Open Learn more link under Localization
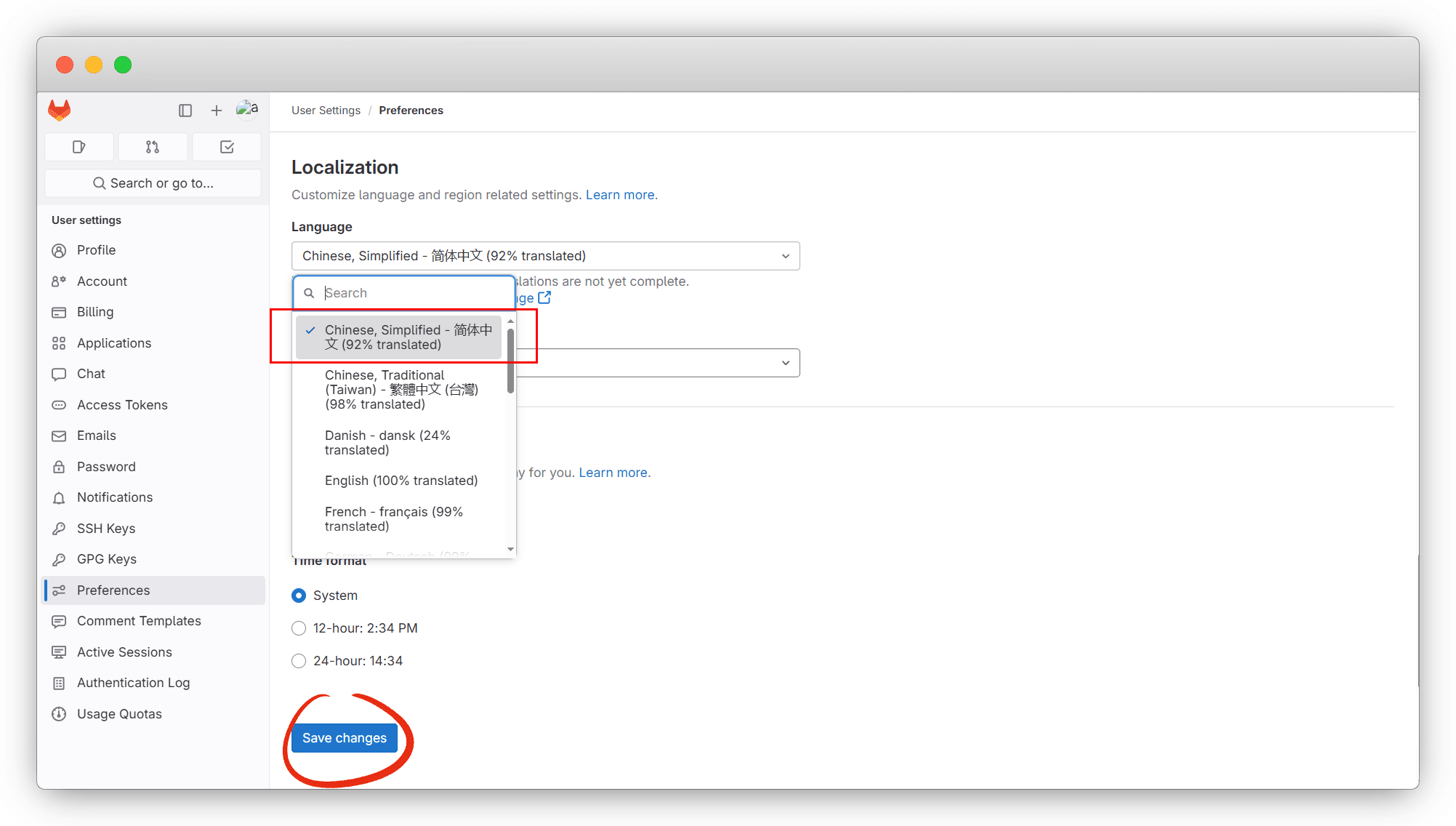The width and height of the screenshot is (1456, 826). point(620,195)
